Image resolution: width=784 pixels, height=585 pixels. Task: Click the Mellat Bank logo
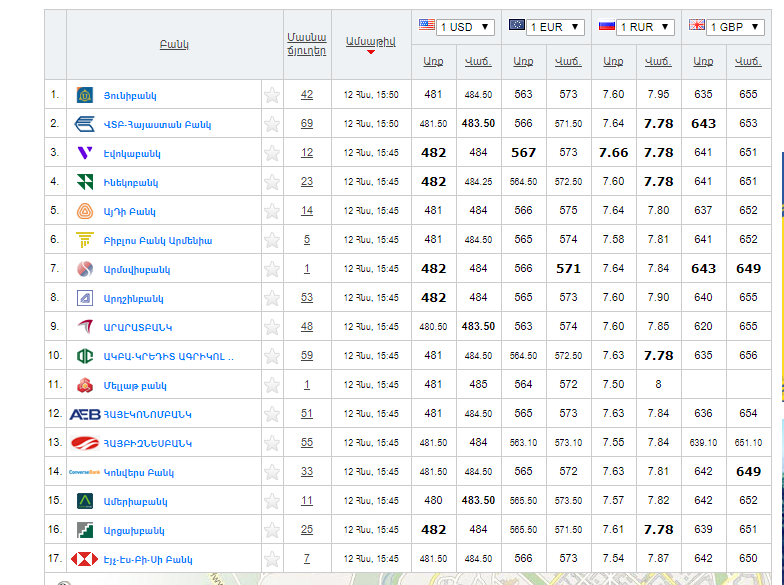tap(84, 385)
